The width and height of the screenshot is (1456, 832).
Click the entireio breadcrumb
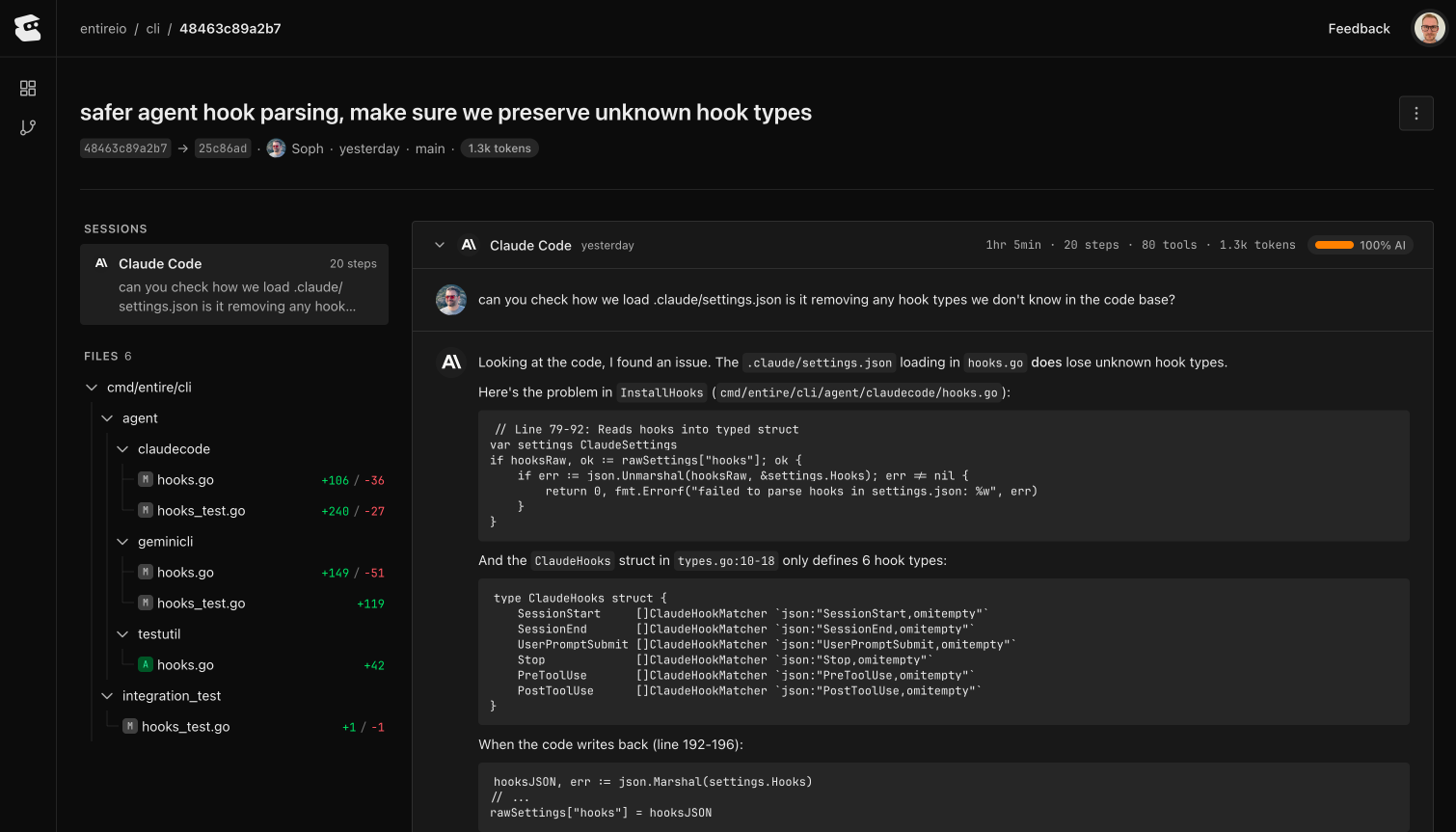tap(103, 29)
